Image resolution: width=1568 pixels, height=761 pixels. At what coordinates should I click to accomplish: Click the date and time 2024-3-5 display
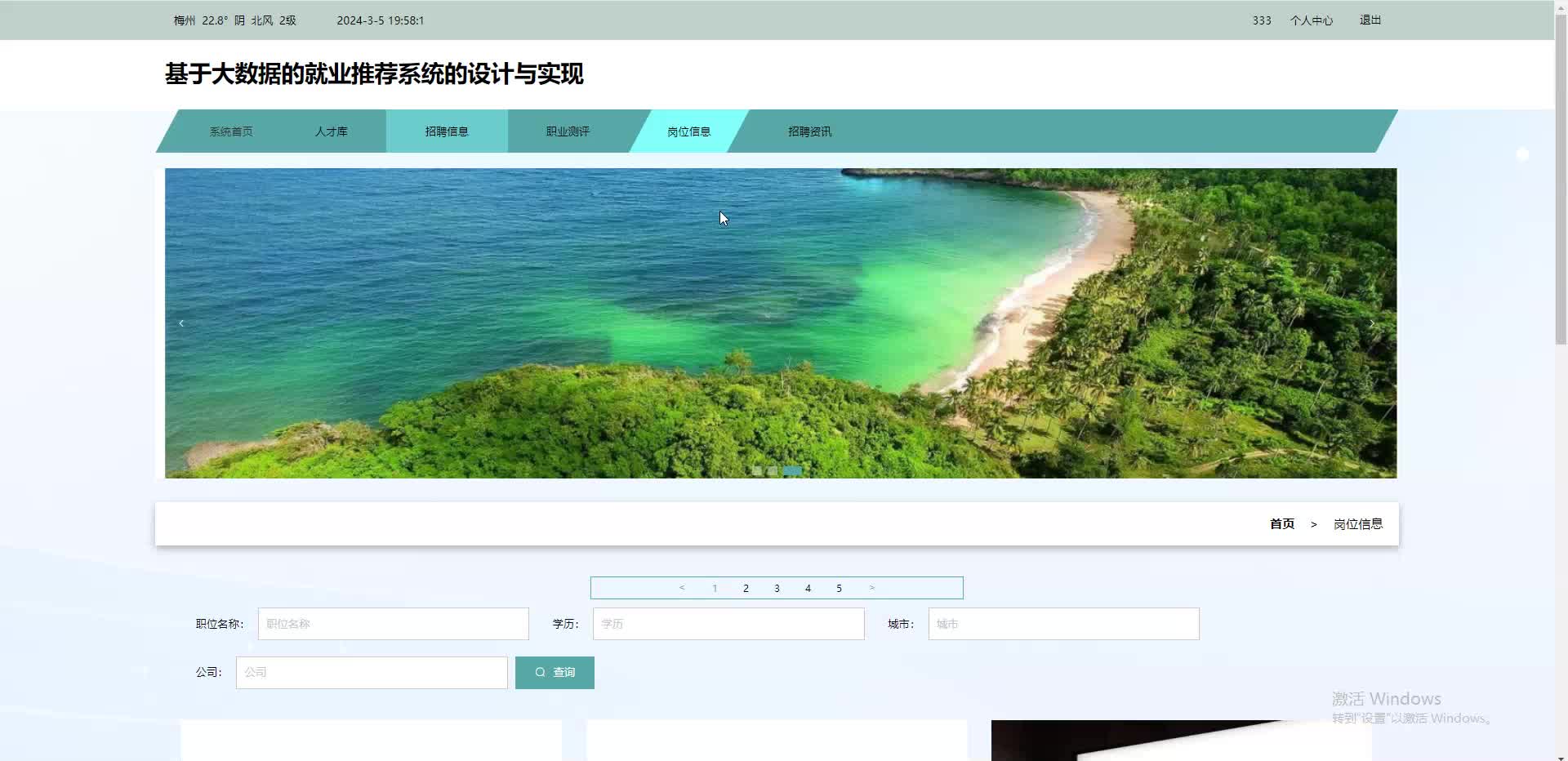point(381,20)
